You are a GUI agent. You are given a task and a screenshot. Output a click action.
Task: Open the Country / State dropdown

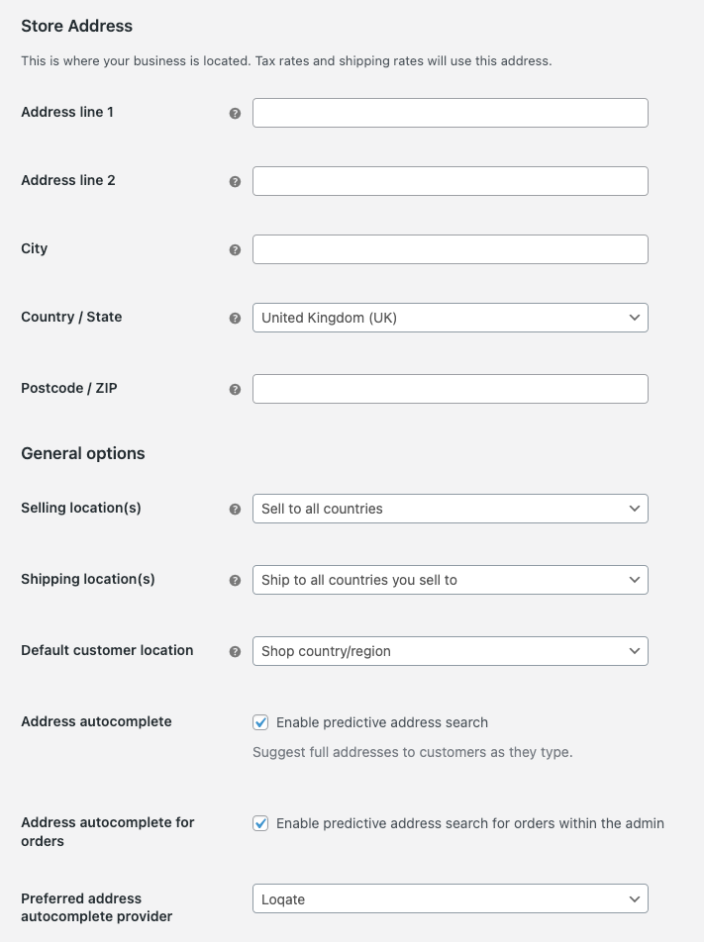click(x=450, y=318)
